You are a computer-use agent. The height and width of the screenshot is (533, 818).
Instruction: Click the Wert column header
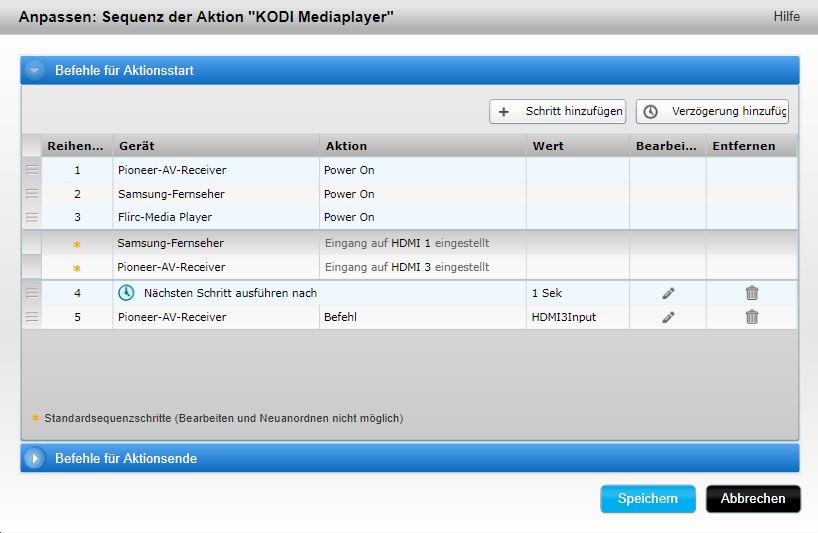point(577,146)
